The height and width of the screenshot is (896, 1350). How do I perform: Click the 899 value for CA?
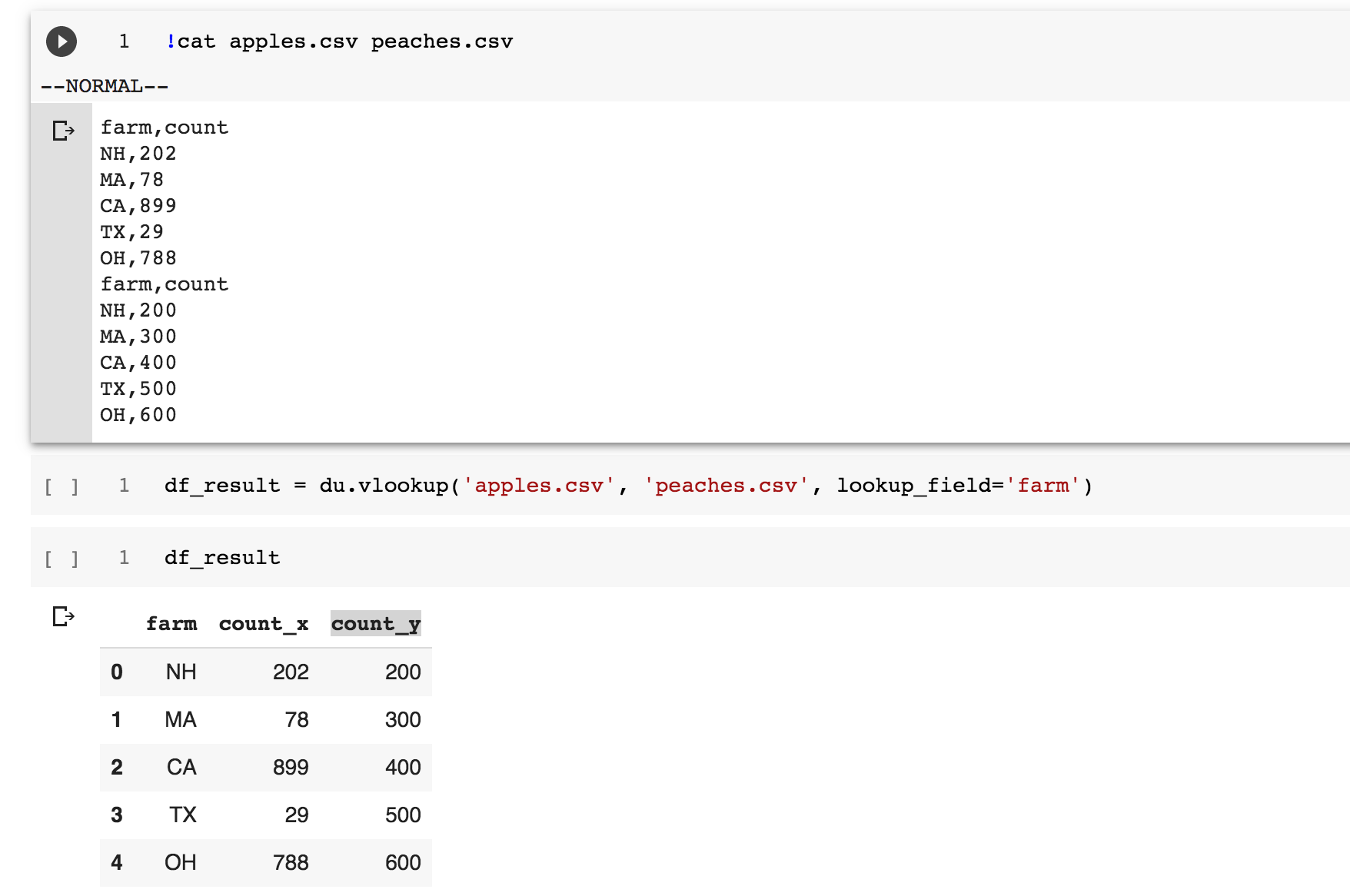point(291,768)
